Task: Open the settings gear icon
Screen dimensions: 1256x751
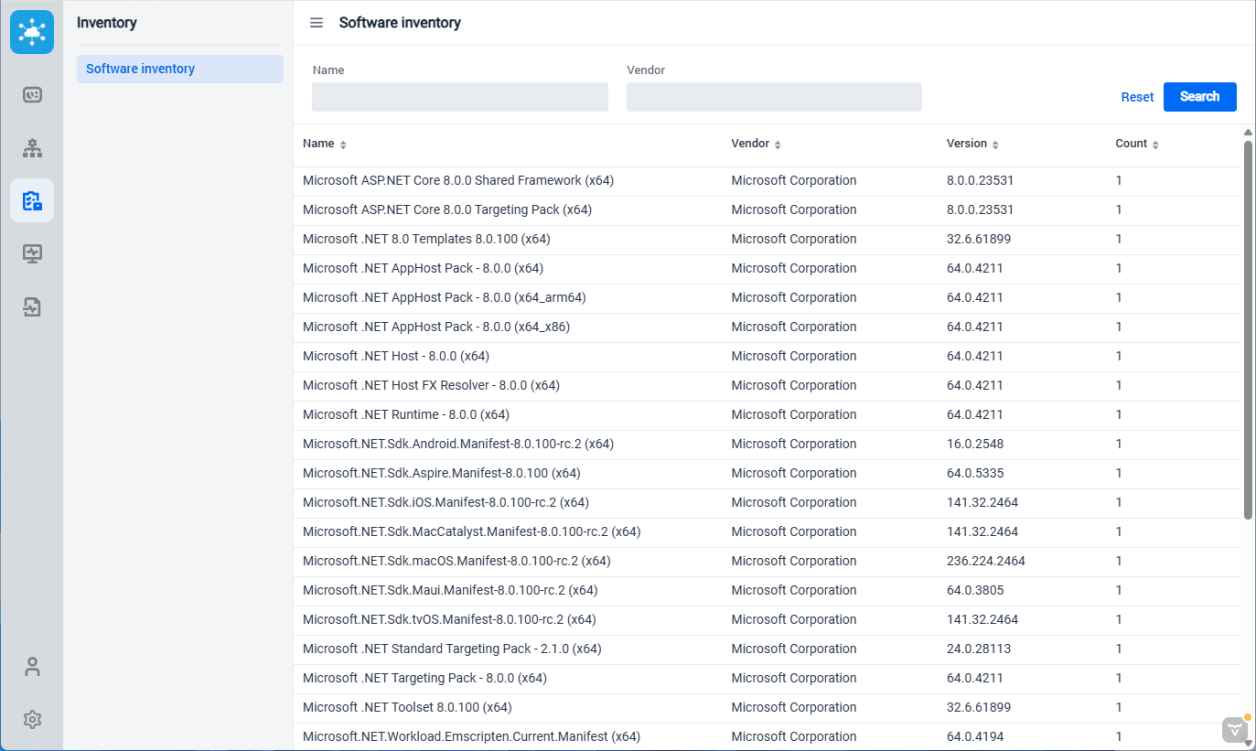Action: coord(32,719)
